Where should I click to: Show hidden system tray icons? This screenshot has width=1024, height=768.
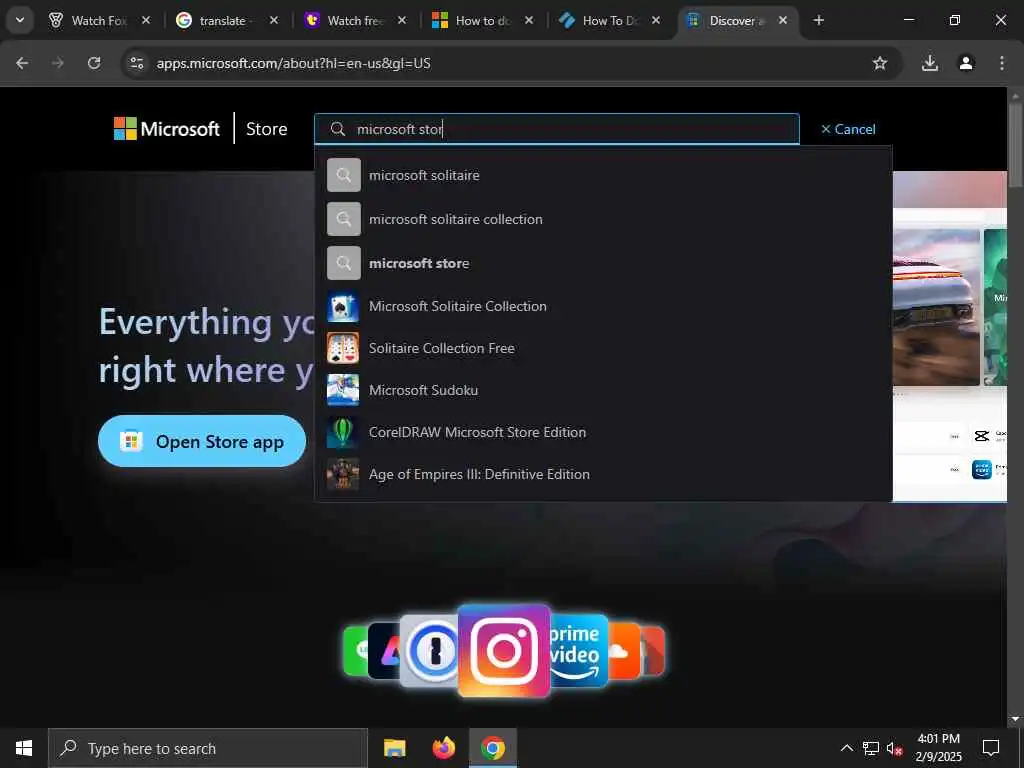(x=846, y=748)
